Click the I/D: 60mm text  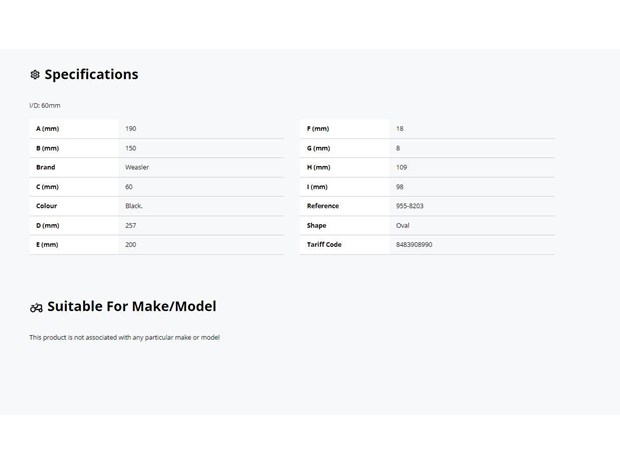[x=45, y=106]
